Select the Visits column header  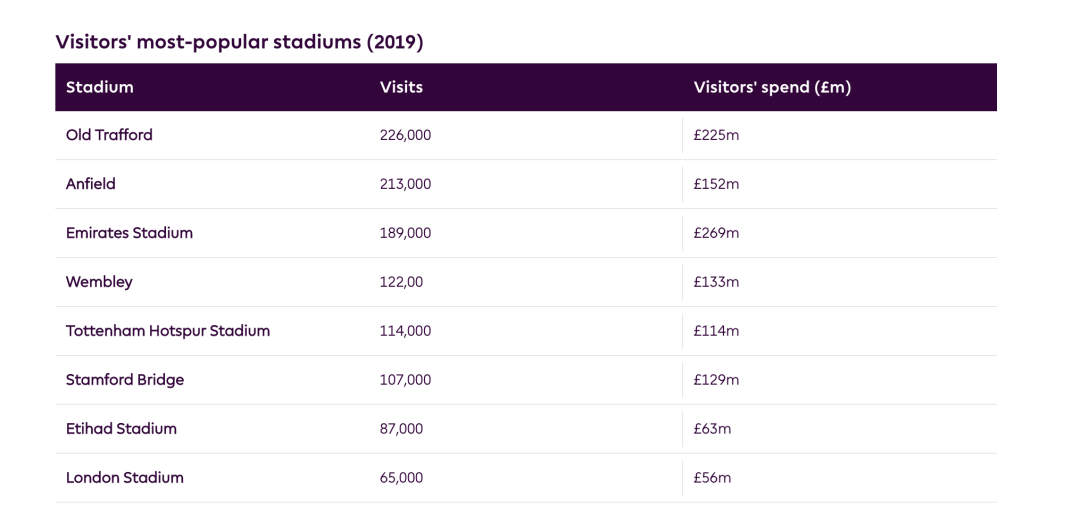[x=401, y=87]
